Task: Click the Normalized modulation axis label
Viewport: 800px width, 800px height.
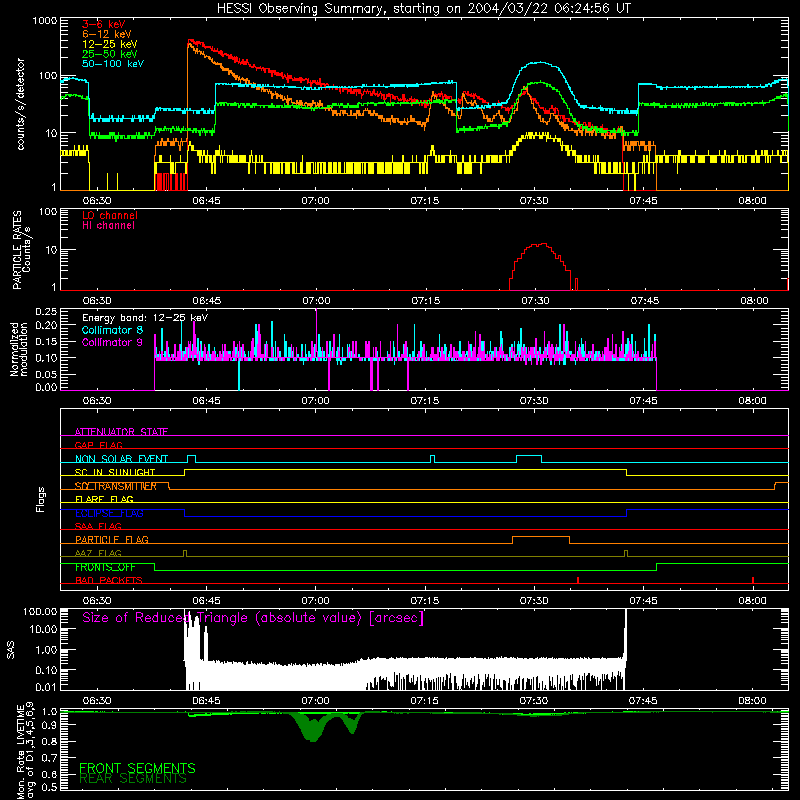Action: coord(19,349)
